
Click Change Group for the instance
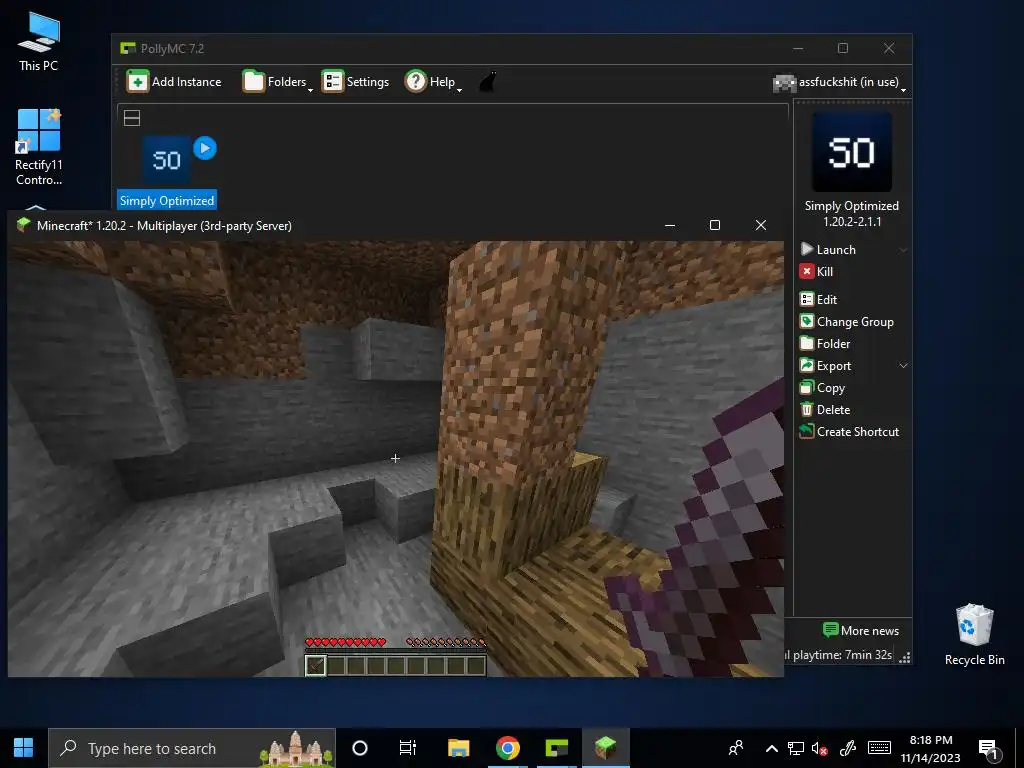[x=847, y=322]
